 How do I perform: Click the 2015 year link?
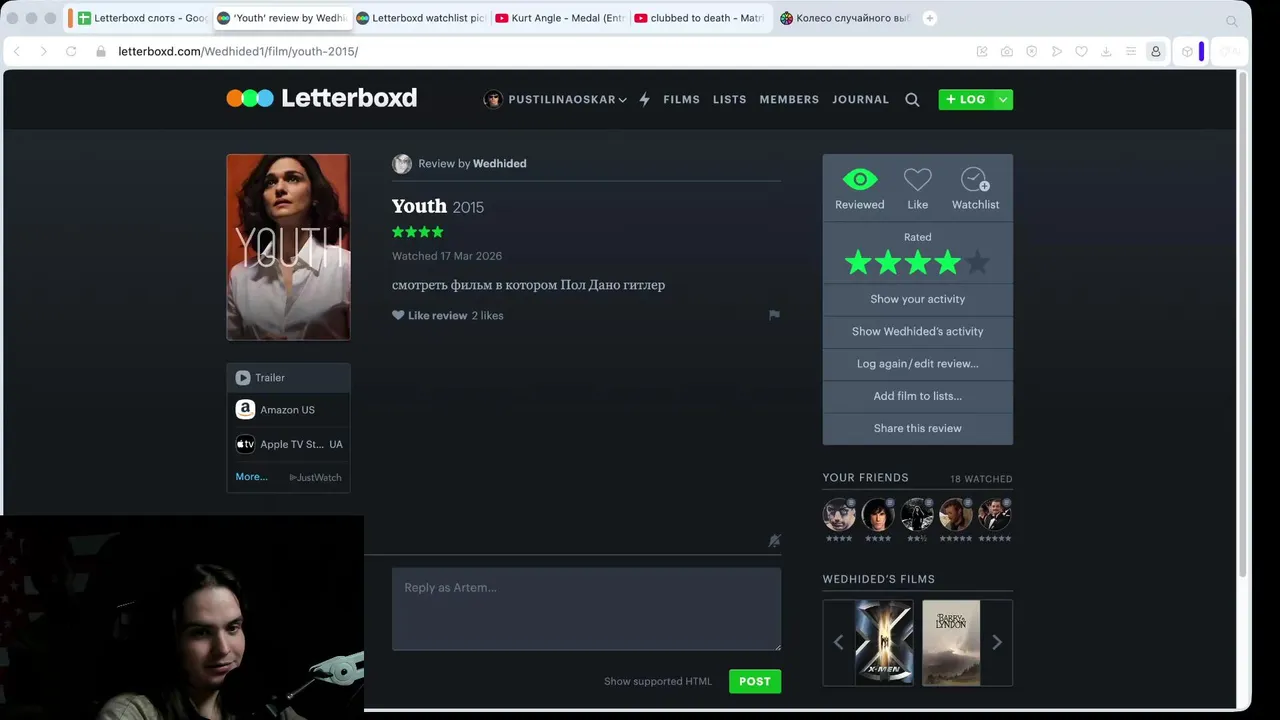click(x=468, y=208)
